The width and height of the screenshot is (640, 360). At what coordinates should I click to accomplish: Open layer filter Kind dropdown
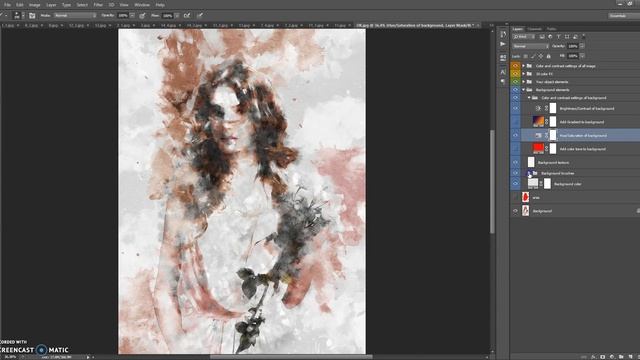pos(524,37)
